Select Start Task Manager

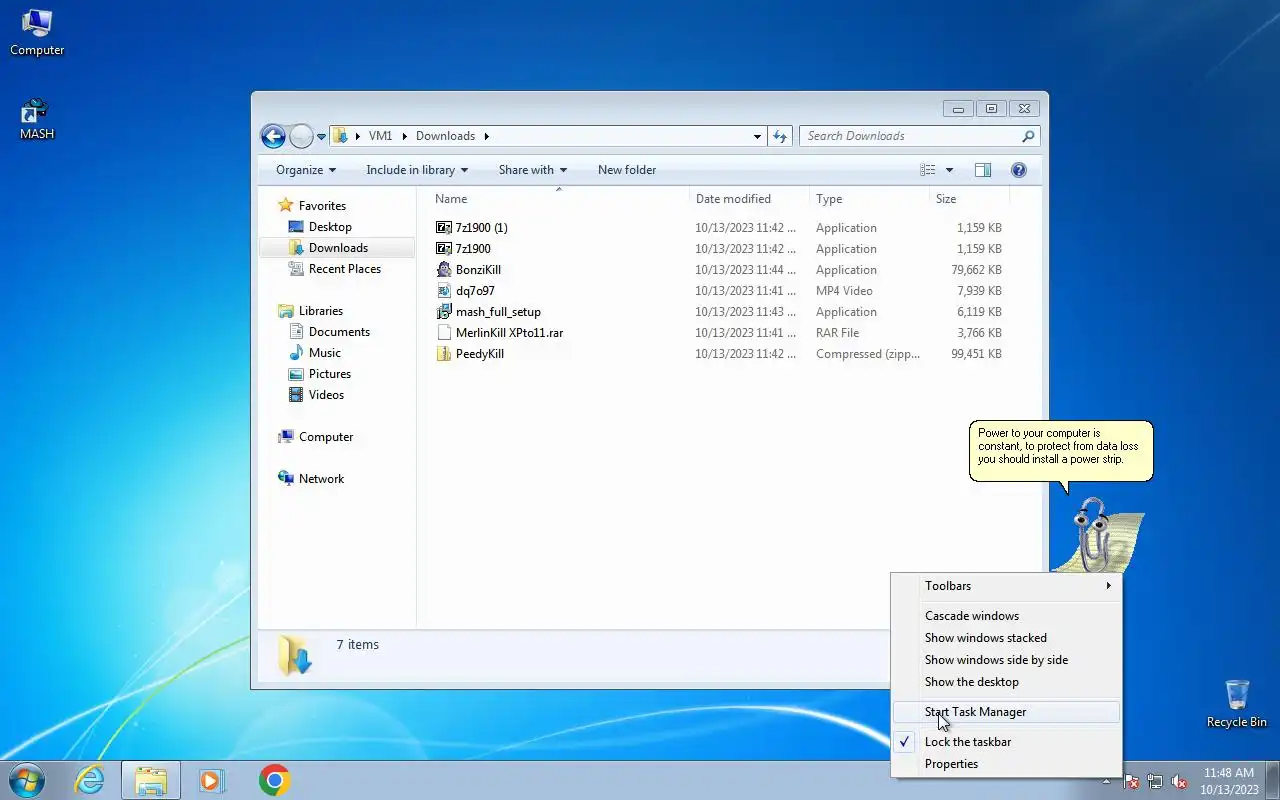click(x=1005, y=712)
